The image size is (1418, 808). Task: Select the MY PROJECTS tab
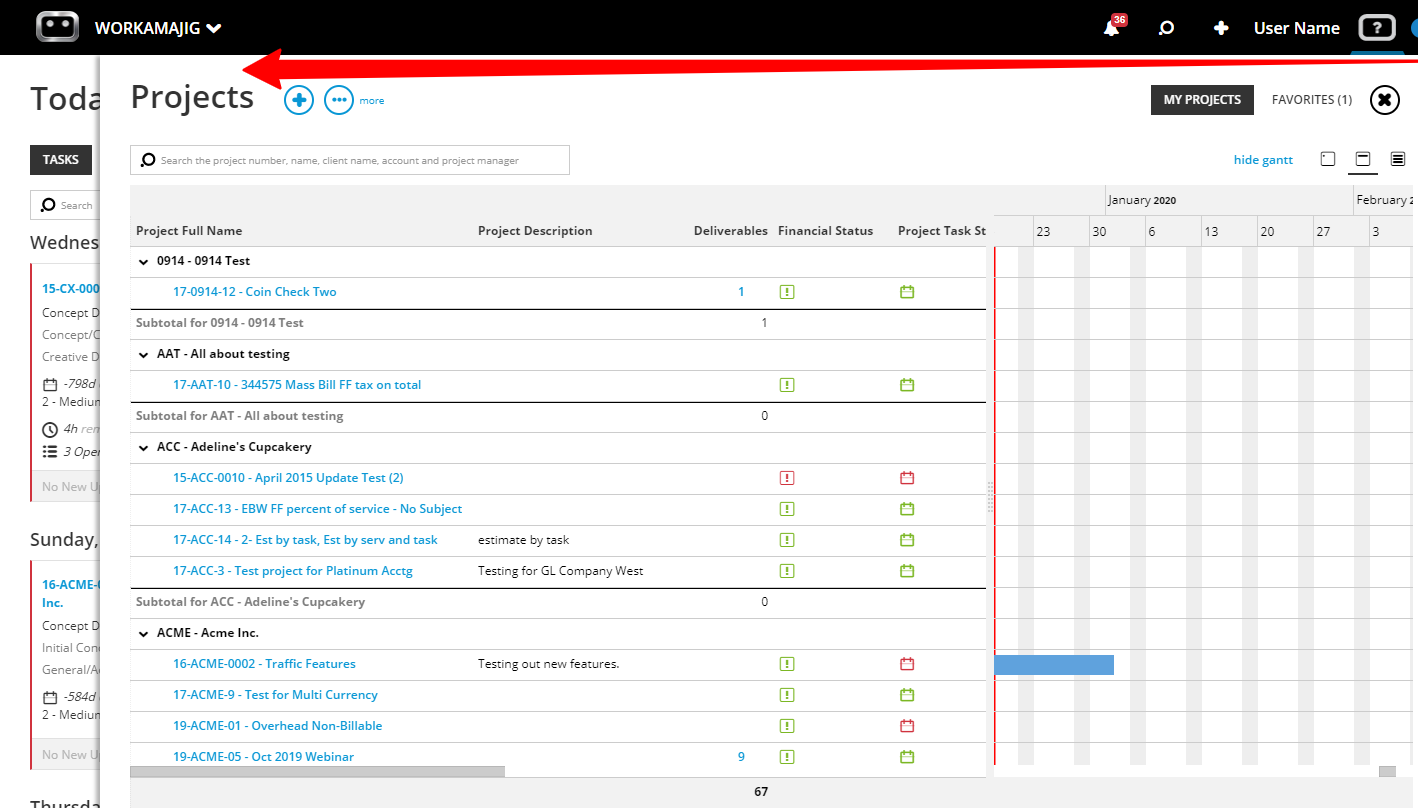(x=1202, y=100)
